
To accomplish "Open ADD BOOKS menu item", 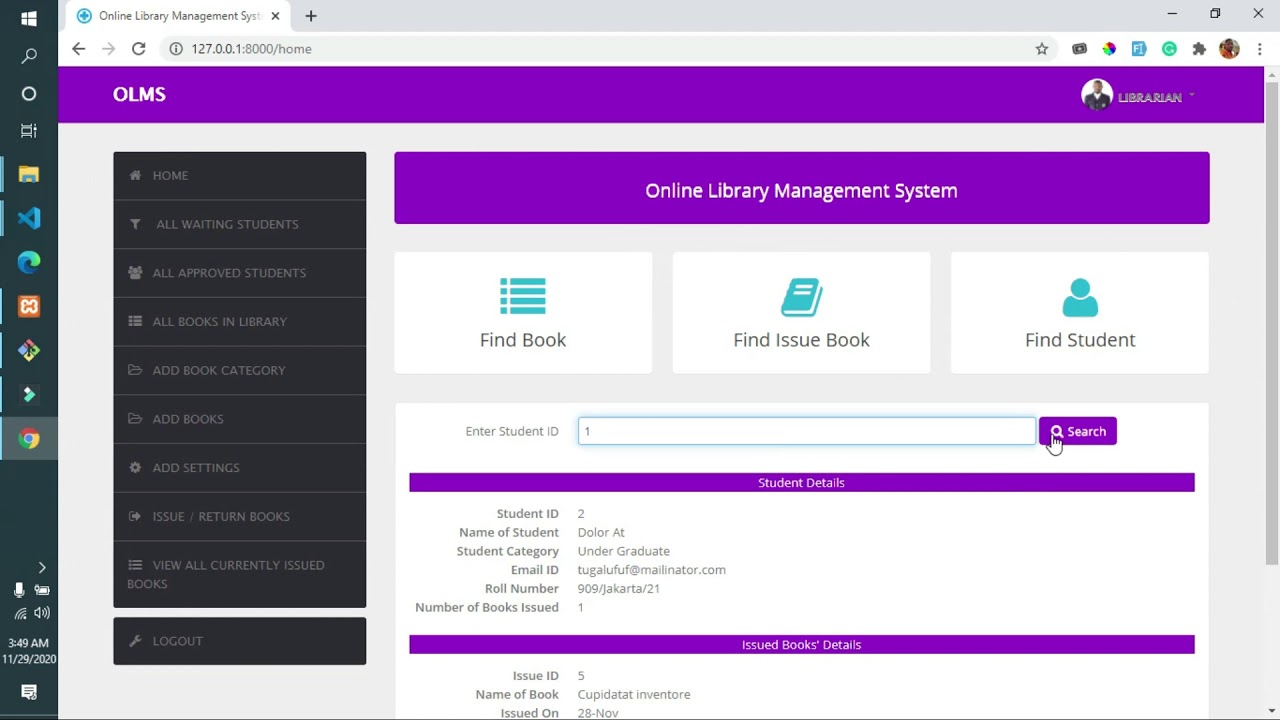I will [x=239, y=419].
